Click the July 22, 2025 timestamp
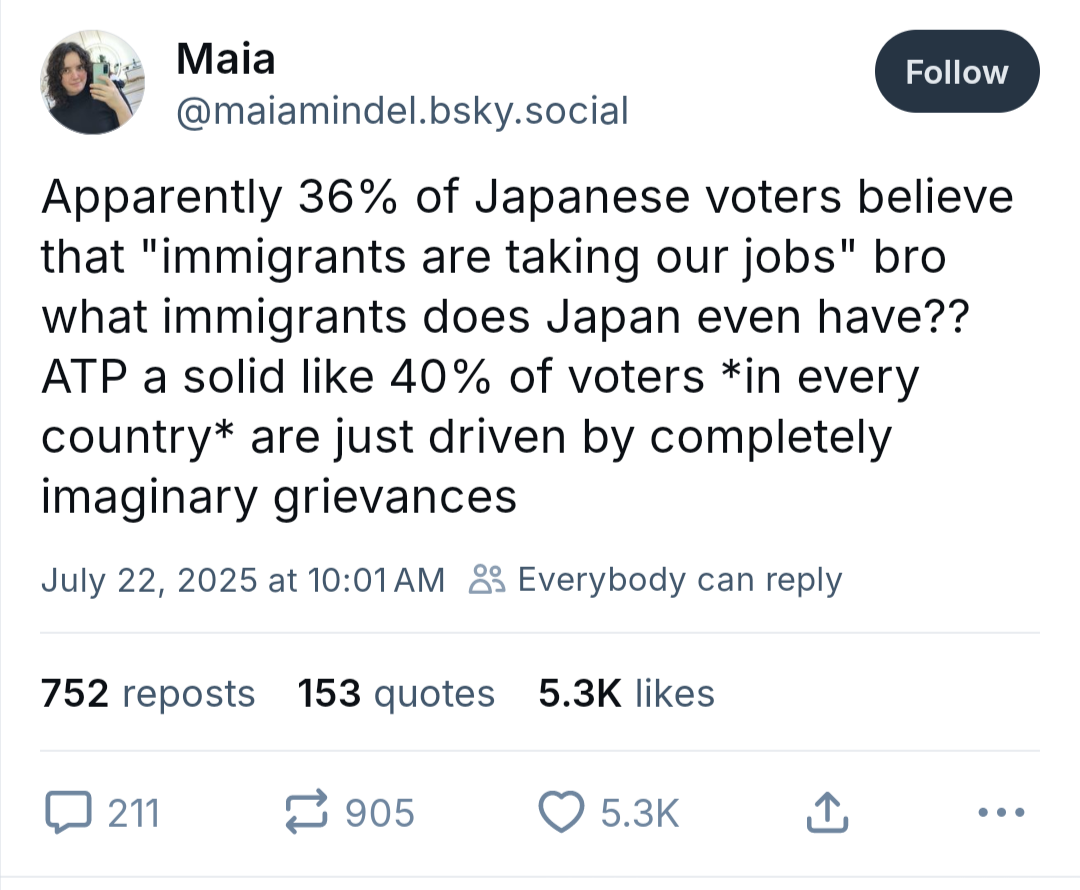 tap(242, 579)
